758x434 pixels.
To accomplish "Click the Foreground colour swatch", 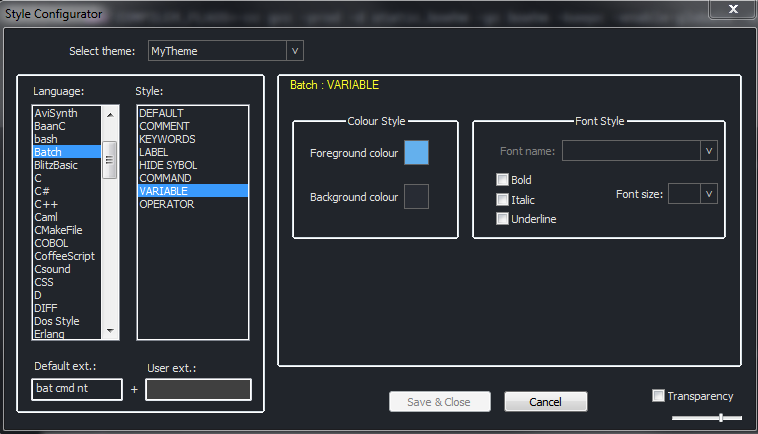I will tap(416, 153).
